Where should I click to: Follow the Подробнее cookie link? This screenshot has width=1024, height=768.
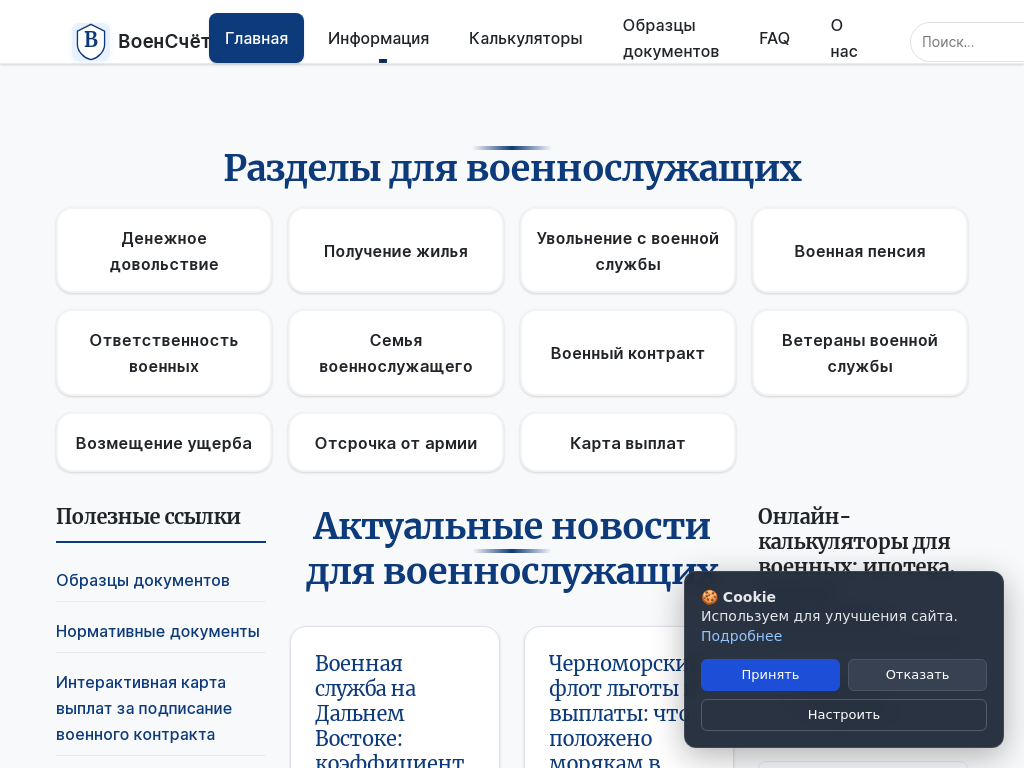[x=741, y=636]
